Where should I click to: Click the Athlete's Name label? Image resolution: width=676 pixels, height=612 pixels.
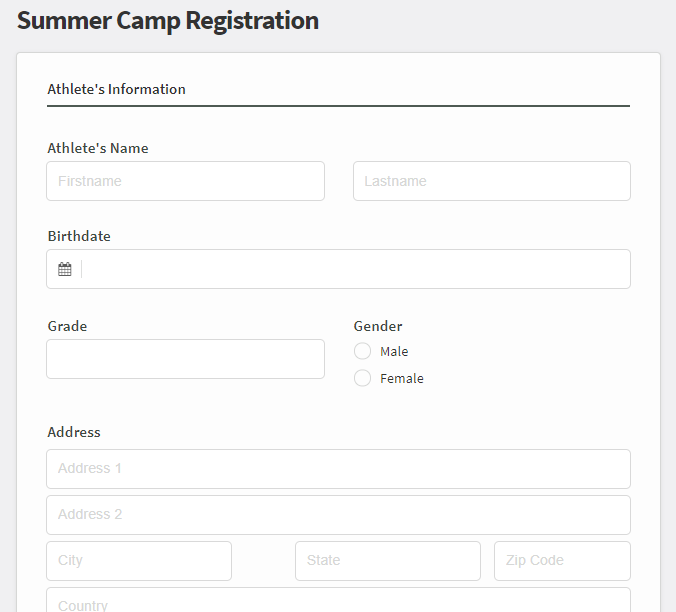98,148
